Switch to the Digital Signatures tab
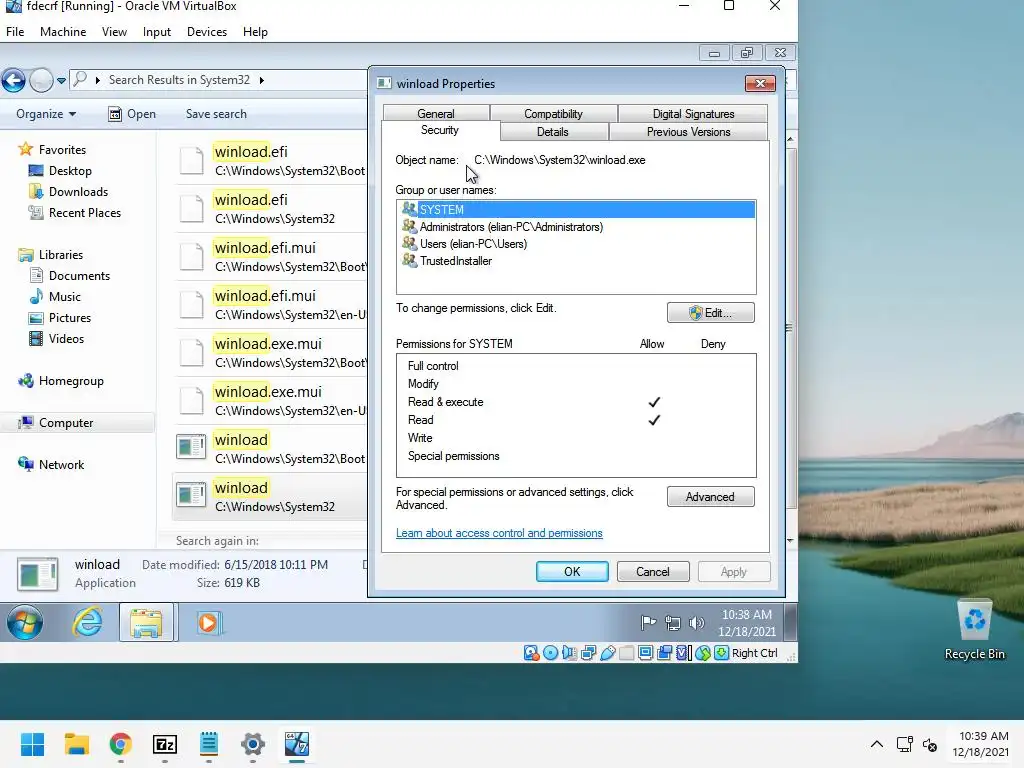 point(693,114)
